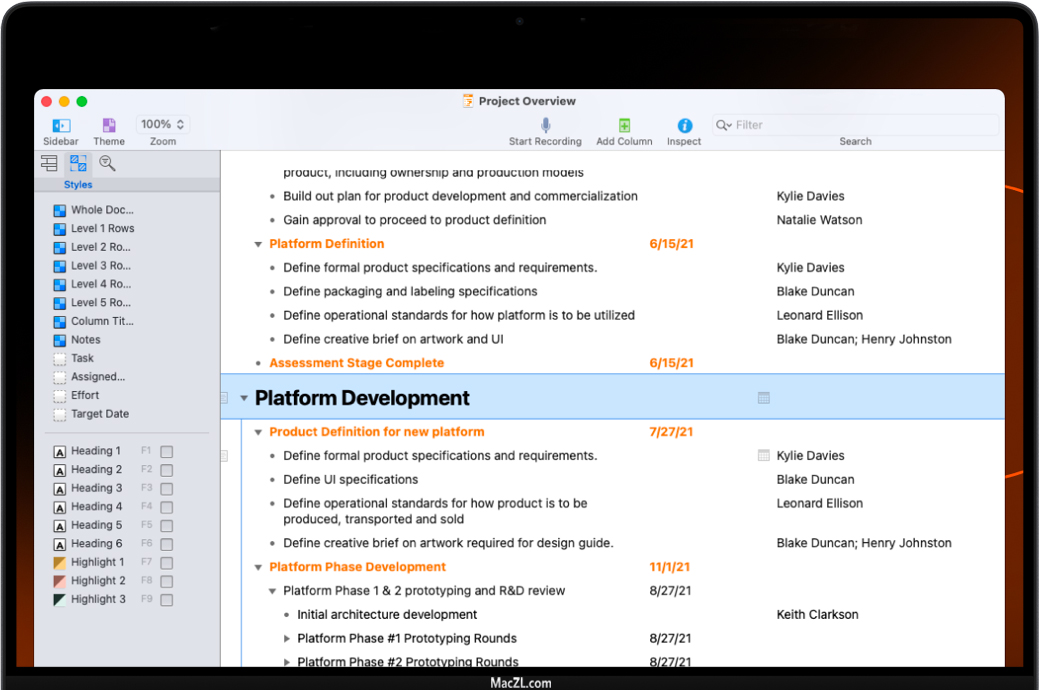
Task: Switch to the outline contents sidebar tab
Action: 49,164
